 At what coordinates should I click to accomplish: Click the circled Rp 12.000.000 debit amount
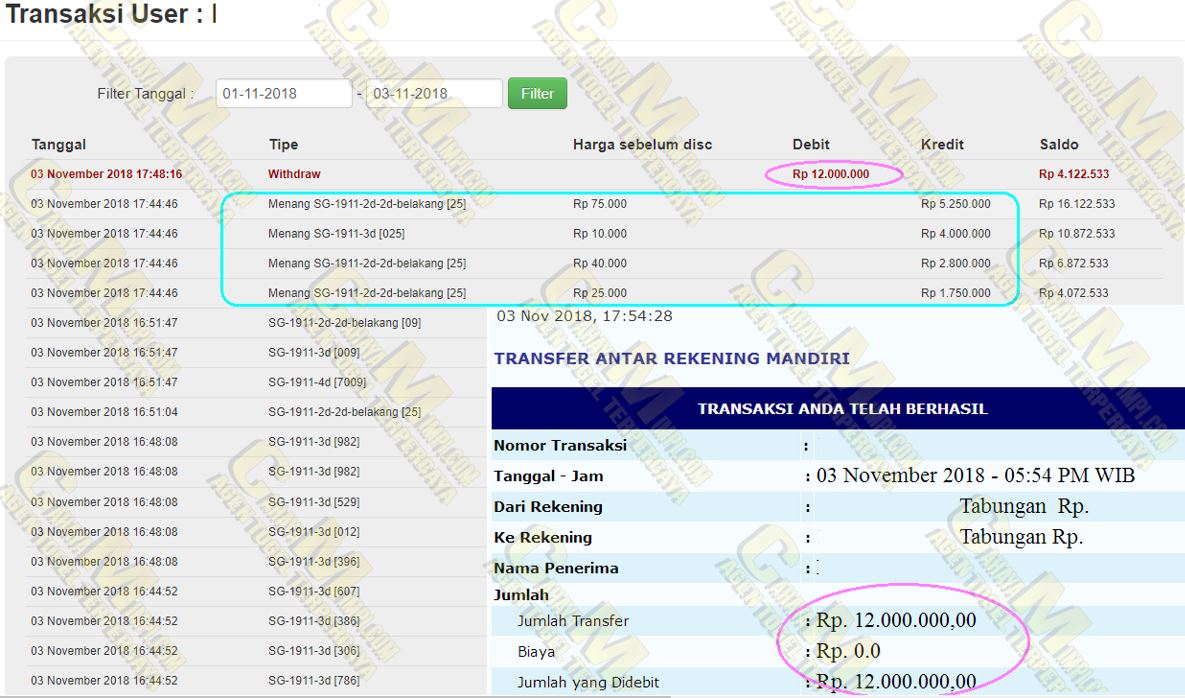click(x=831, y=174)
